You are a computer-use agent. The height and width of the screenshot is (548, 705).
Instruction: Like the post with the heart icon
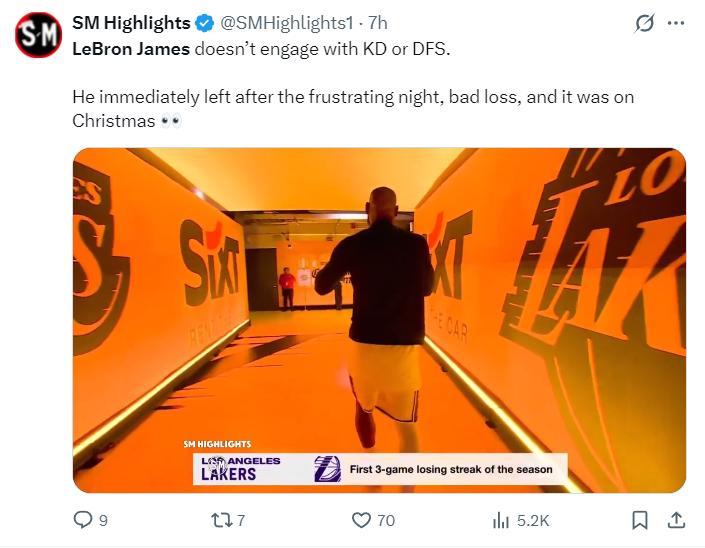tap(361, 520)
